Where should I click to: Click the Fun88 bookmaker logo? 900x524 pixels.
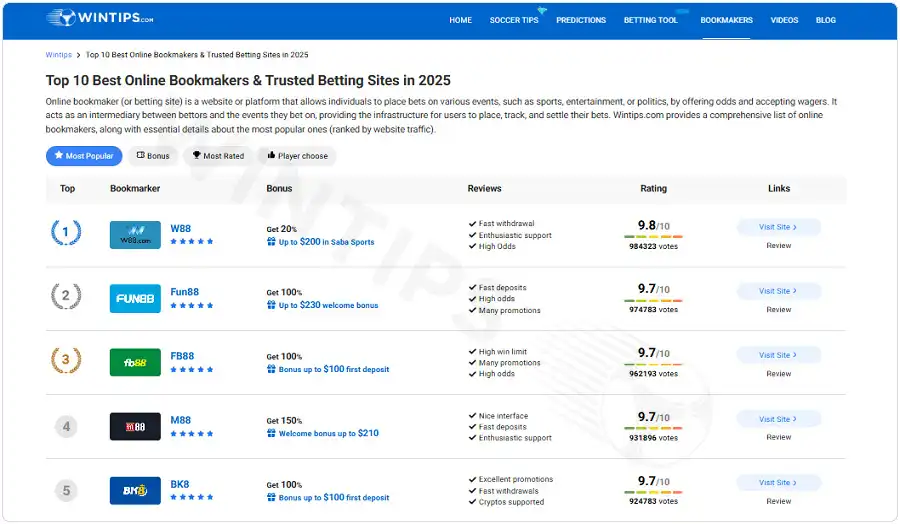coord(135,298)
